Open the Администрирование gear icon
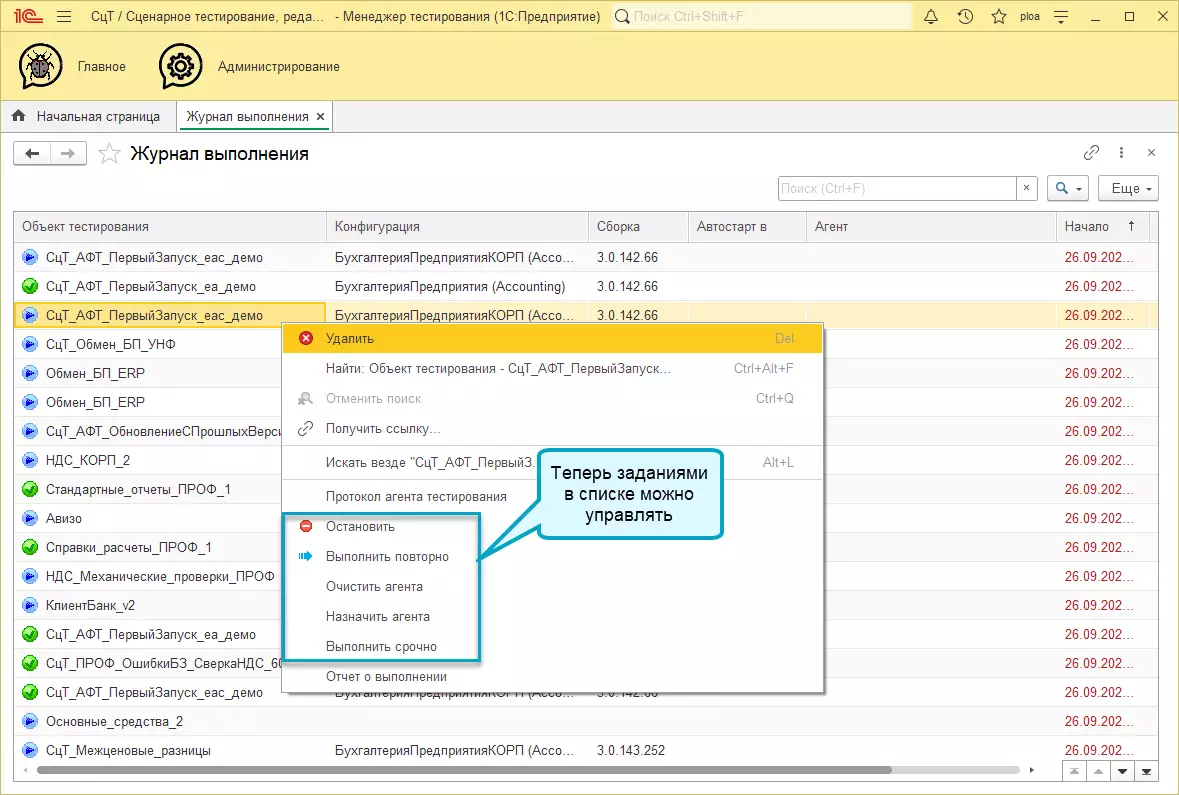 pyautogui.click(x=181, y=67)
